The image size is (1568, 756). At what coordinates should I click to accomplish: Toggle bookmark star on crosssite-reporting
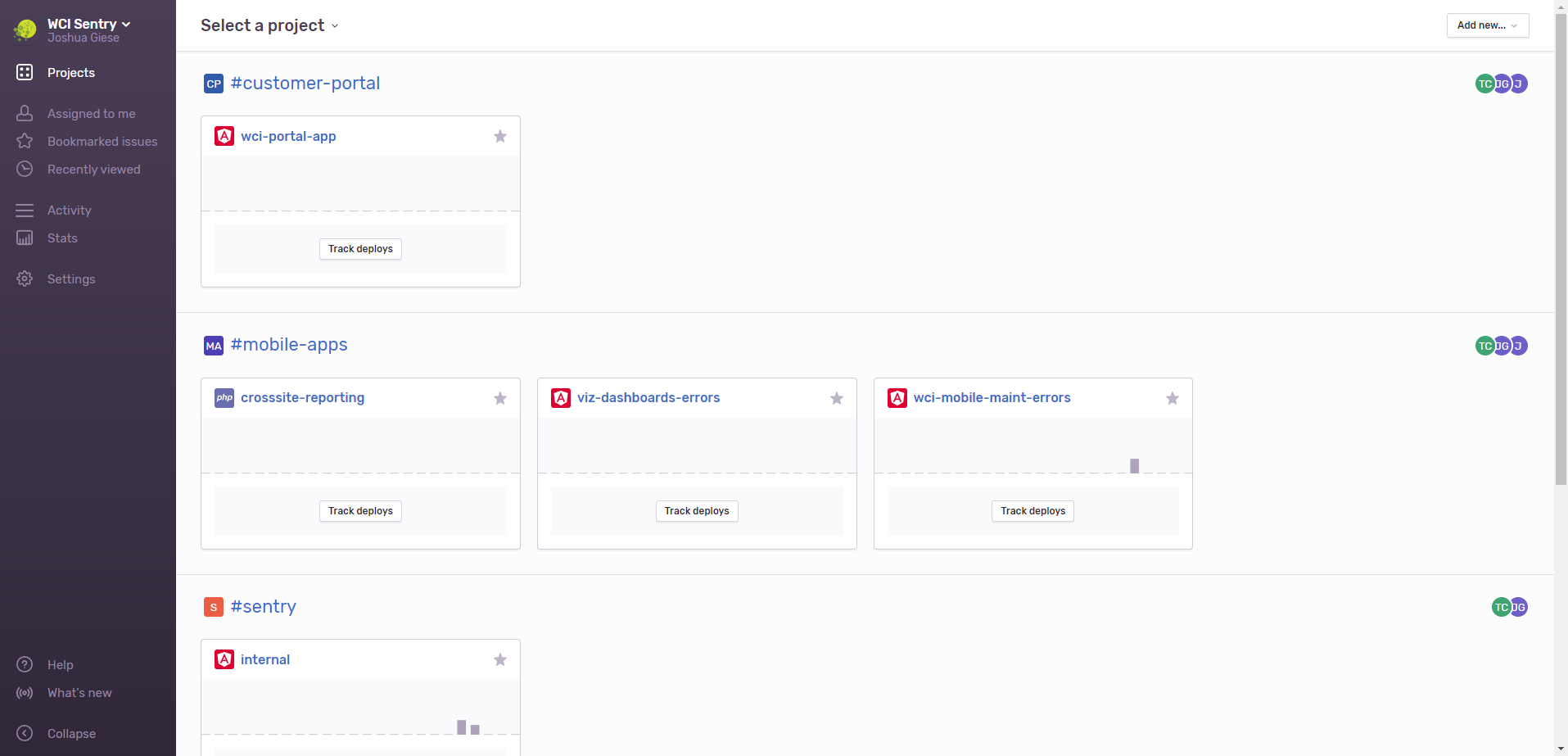coord(500,399)
